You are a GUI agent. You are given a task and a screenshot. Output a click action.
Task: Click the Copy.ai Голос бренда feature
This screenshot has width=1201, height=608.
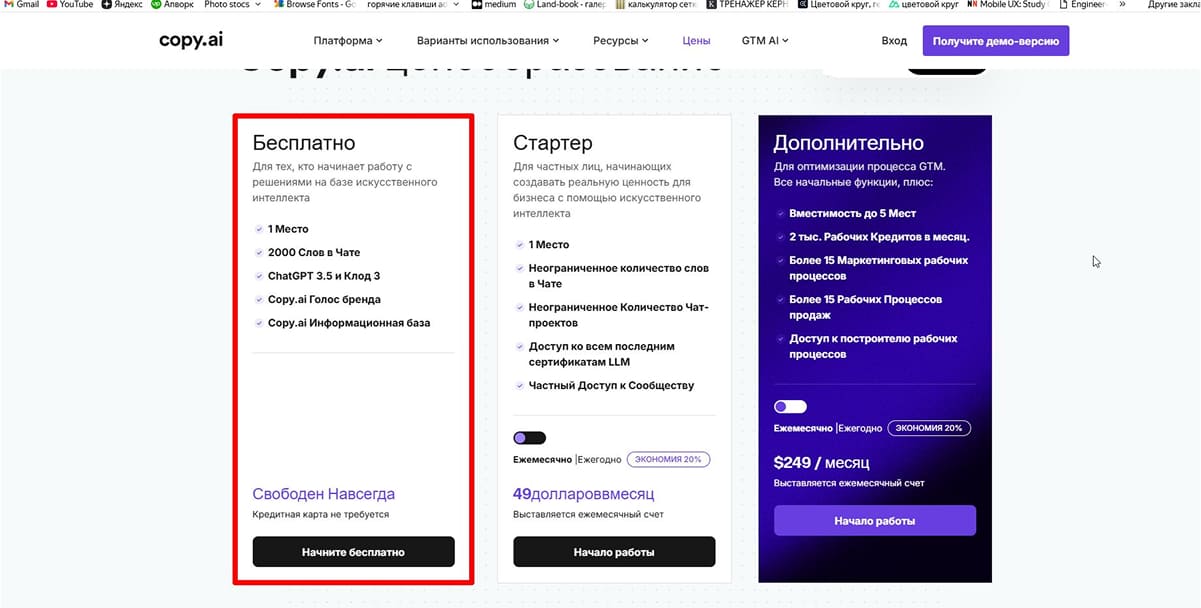324,299
